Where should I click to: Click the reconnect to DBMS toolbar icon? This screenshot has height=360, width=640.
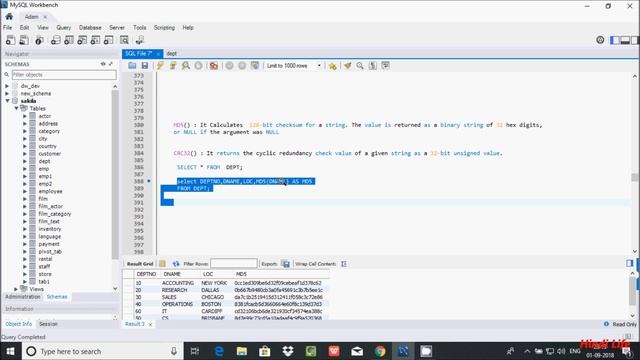pos(140,40)
